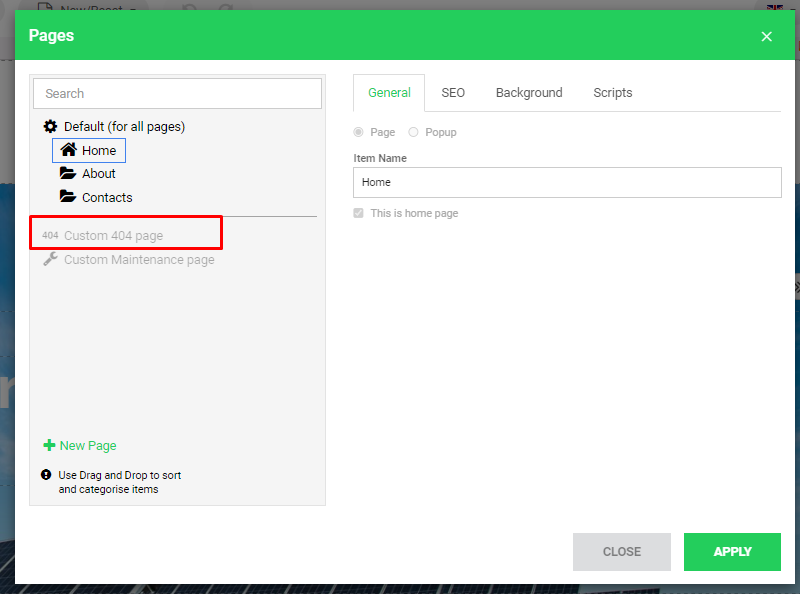Click the wrench Maintenance page icon

coord(50,259)
